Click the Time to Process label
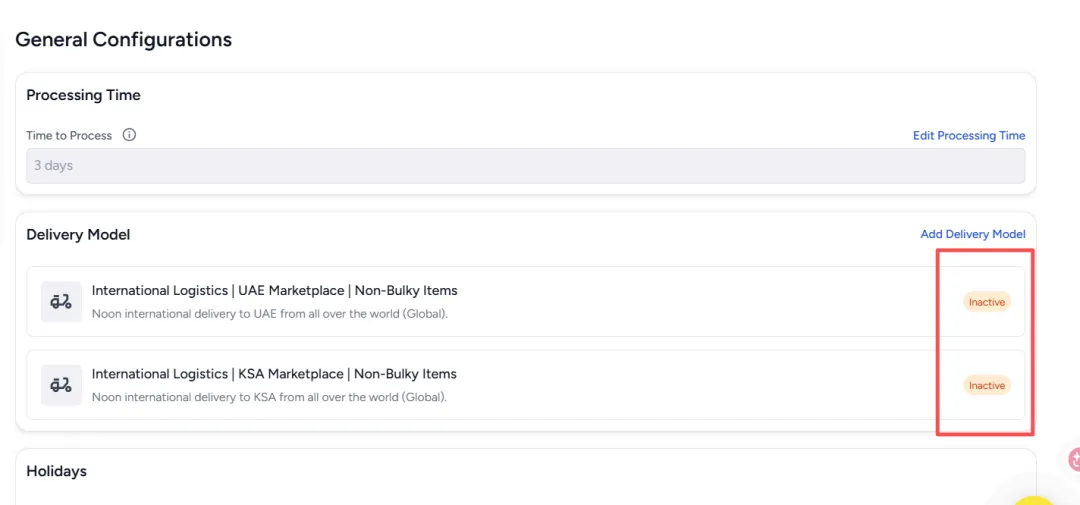 click(69, 136)
